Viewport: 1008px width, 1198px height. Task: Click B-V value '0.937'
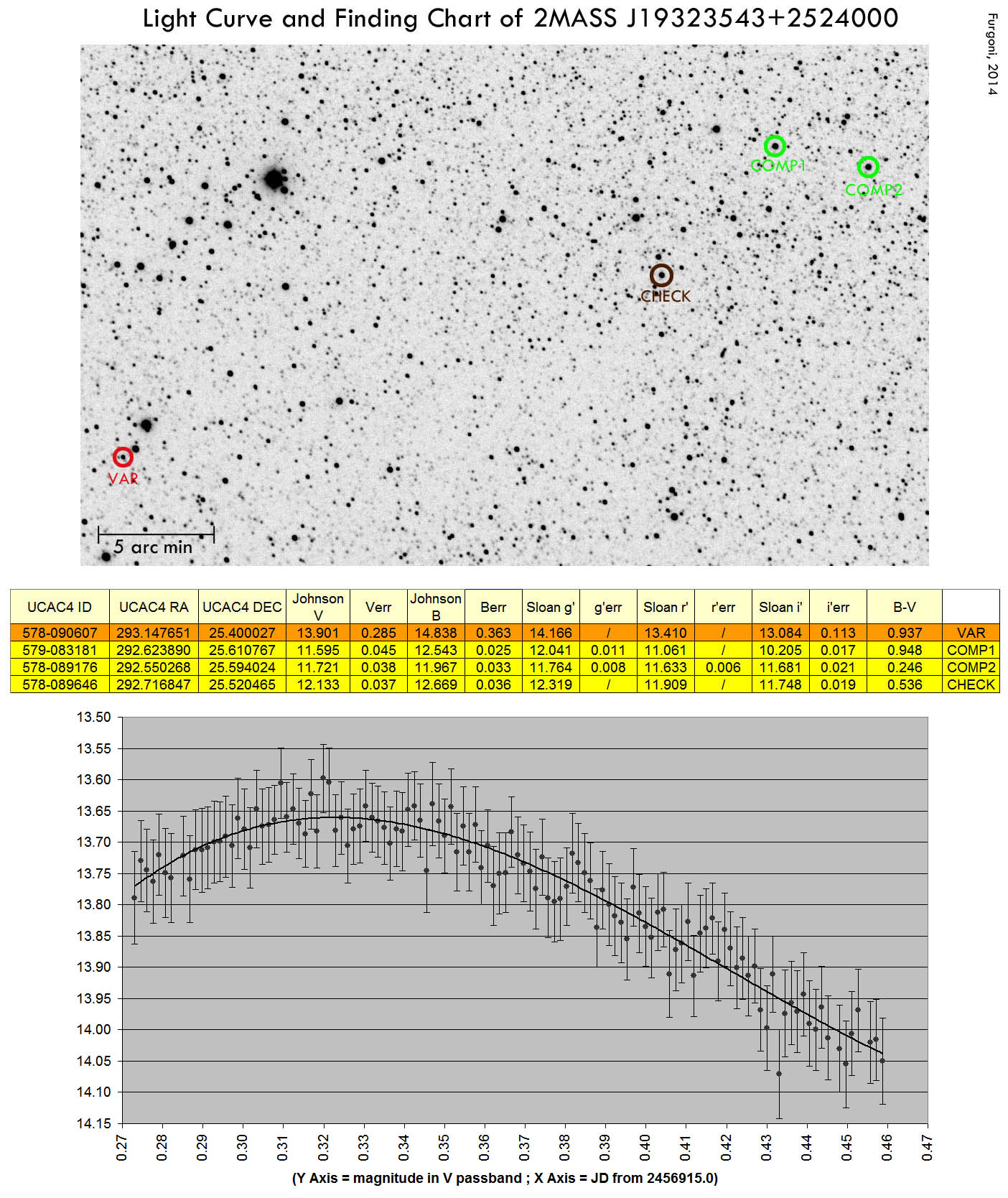[x=905, y=633]
